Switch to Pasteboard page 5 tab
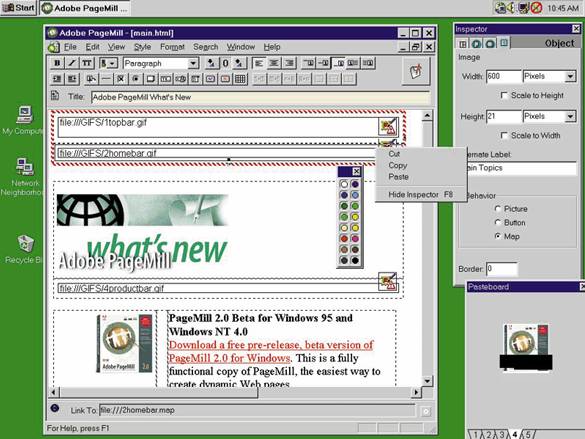This screenshot has width=585, height=439. (528, 435)
